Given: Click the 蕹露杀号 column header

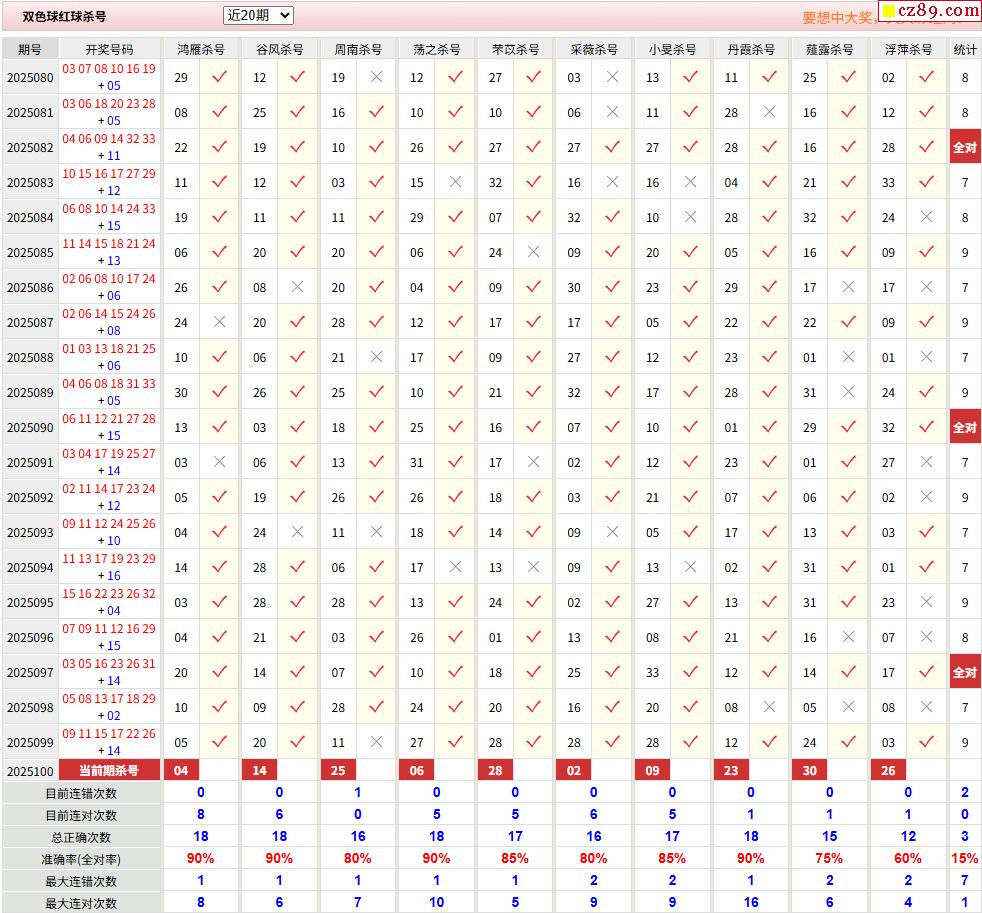Looking at the screenshot, I should tap(829, 49).
